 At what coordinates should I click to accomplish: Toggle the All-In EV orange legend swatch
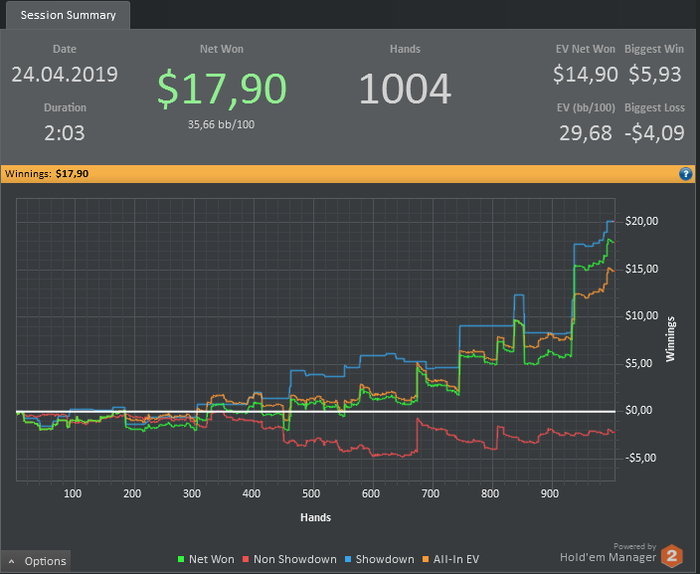coord(425,559)
